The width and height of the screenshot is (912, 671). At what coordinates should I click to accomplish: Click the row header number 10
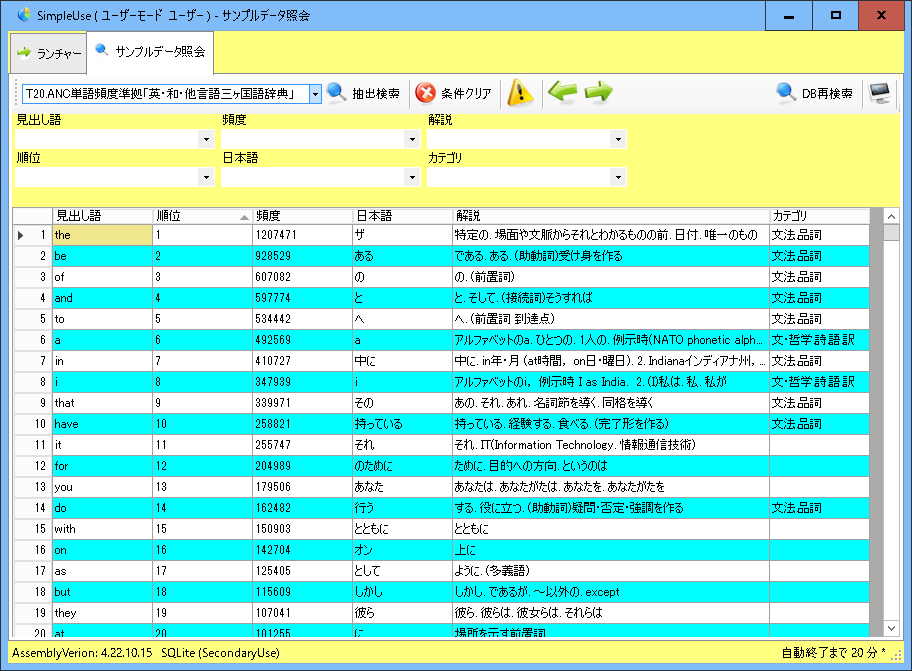pyautogui.click(x=33, y=424)
